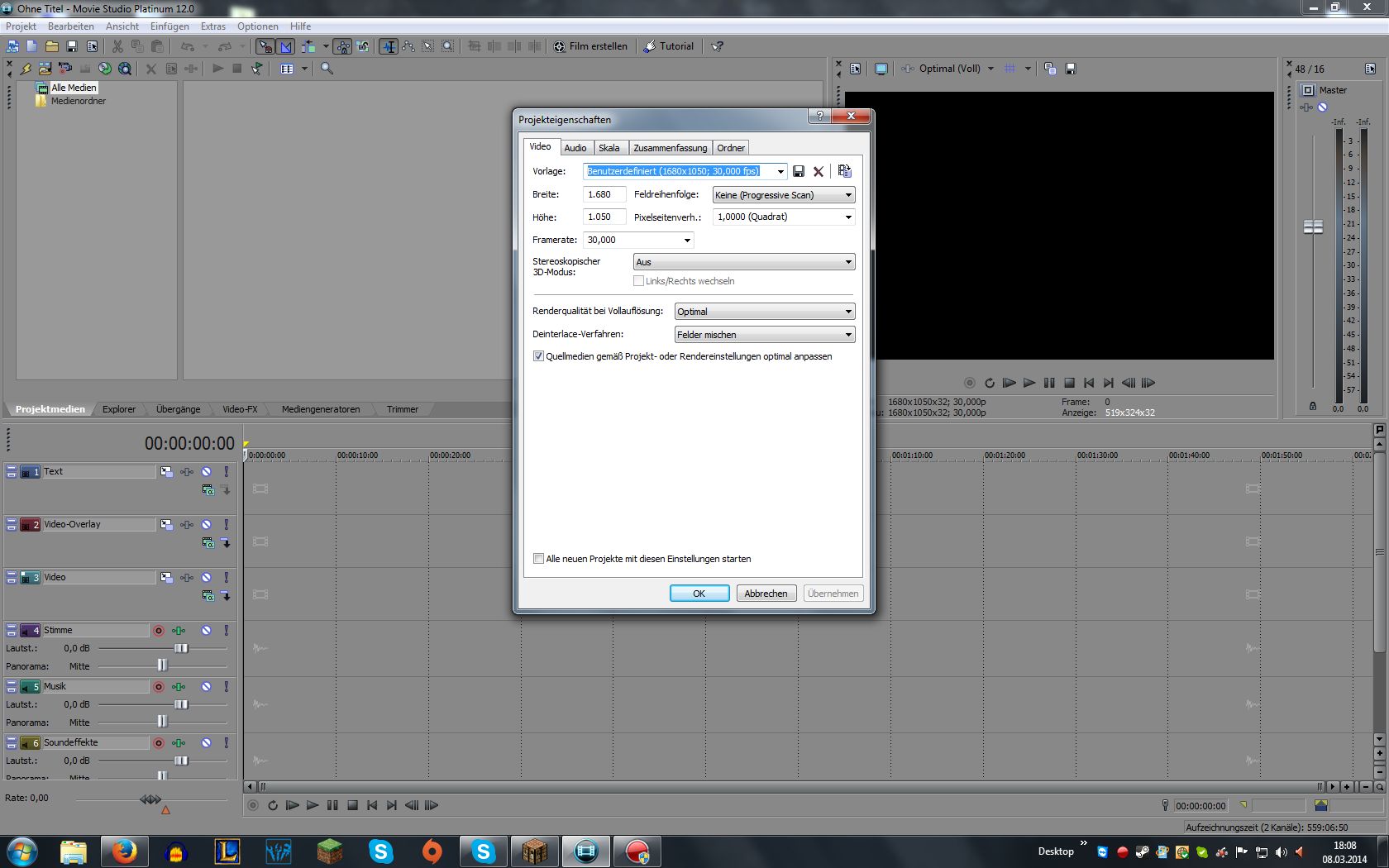Confirm the dialog with OK
Image resolution: width=1389 pixels, height=868 pixels.
click(699, 594)
